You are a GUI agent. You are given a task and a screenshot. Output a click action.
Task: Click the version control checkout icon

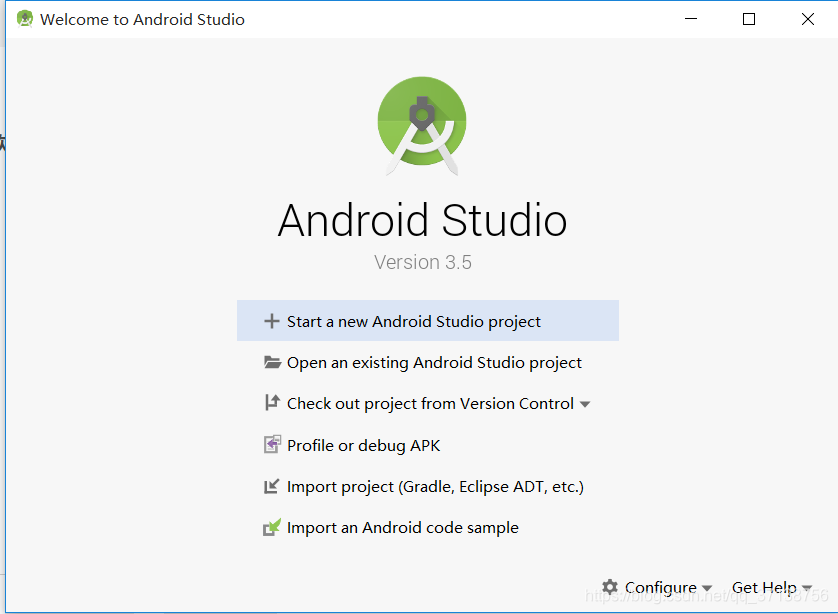pos(272,402)
